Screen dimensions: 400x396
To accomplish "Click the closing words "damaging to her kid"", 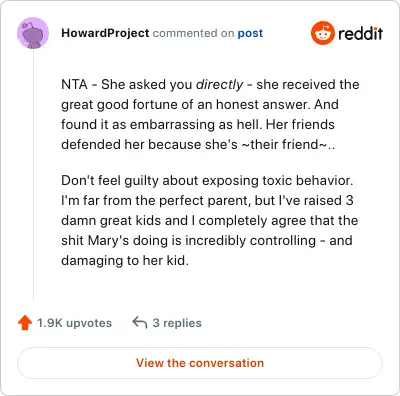I will (x=125, y=260).
